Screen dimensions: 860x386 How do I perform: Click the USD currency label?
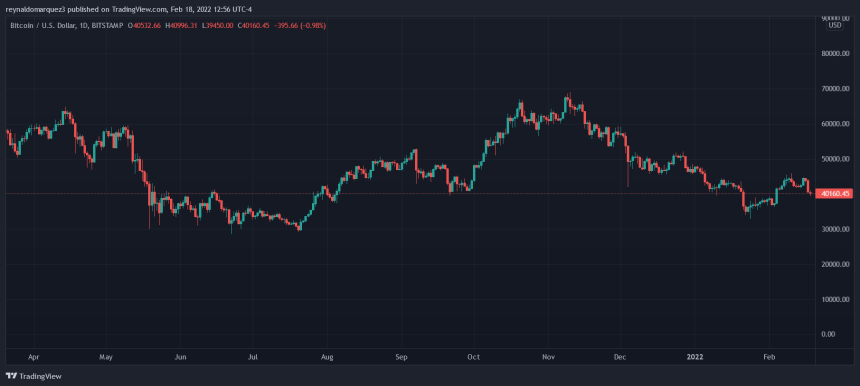tap(835, 25)
